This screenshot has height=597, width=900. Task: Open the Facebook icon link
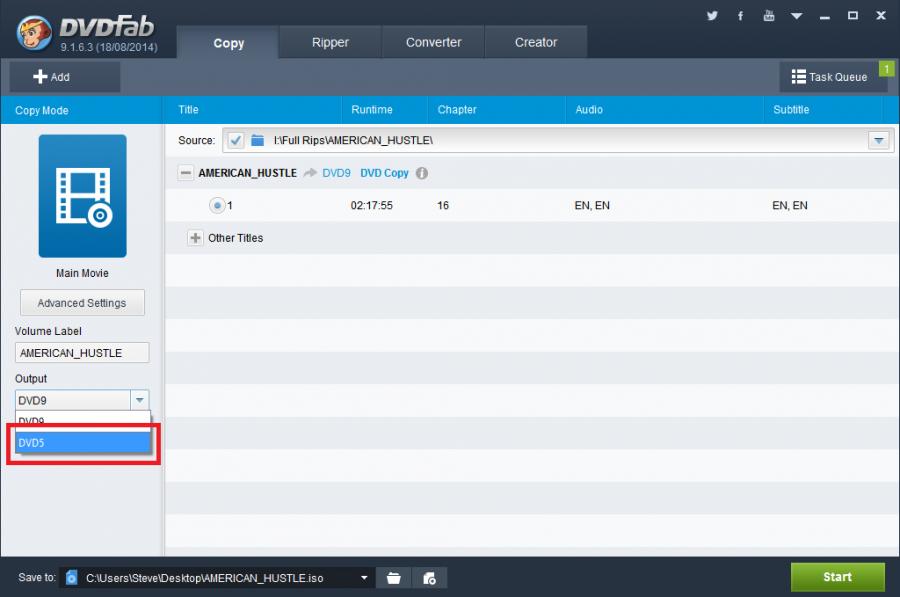(x=740, y=16)
